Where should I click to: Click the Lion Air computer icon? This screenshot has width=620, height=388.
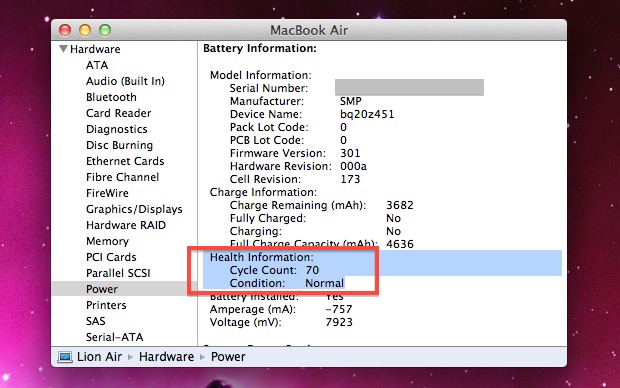coord(64,357)
